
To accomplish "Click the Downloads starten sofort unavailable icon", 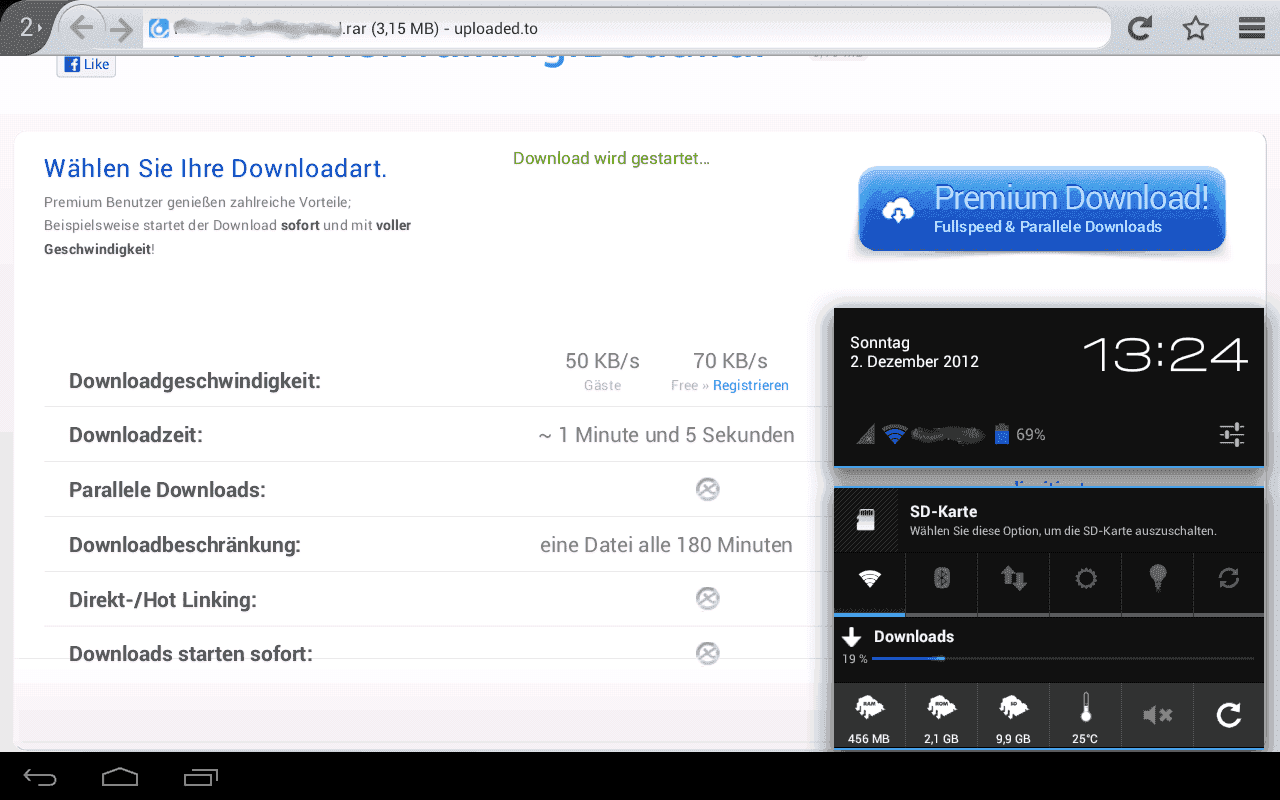I will [x=707, y=653].
